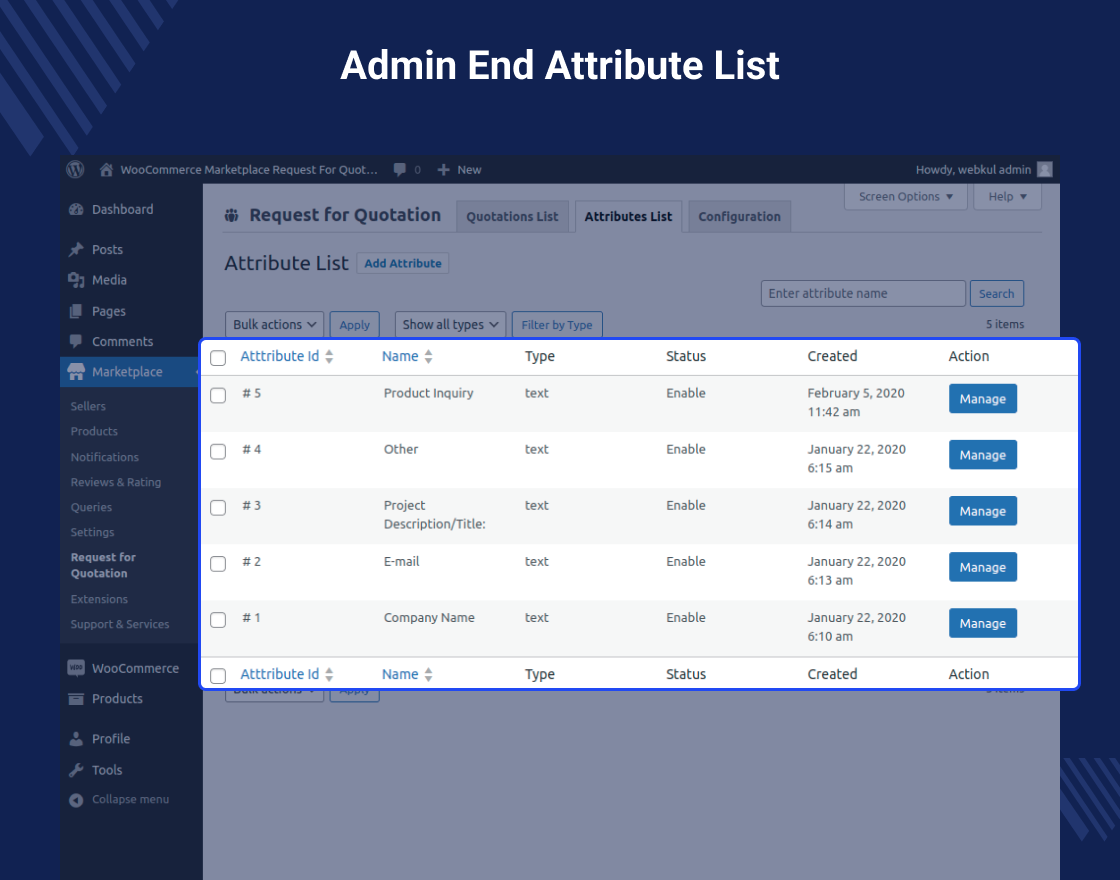Screen dimensions: 1120x880
Task: Check the box for attribute # 2
Action: pos(219,564)
